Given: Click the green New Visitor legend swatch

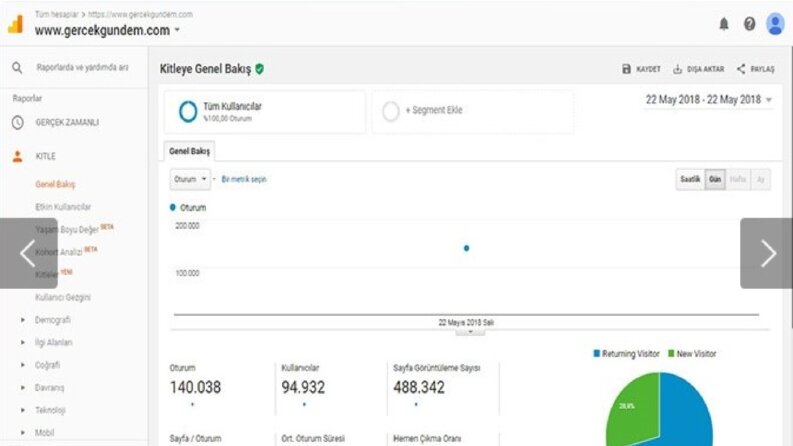Looking at the screenshot, I should coord(671,353).
